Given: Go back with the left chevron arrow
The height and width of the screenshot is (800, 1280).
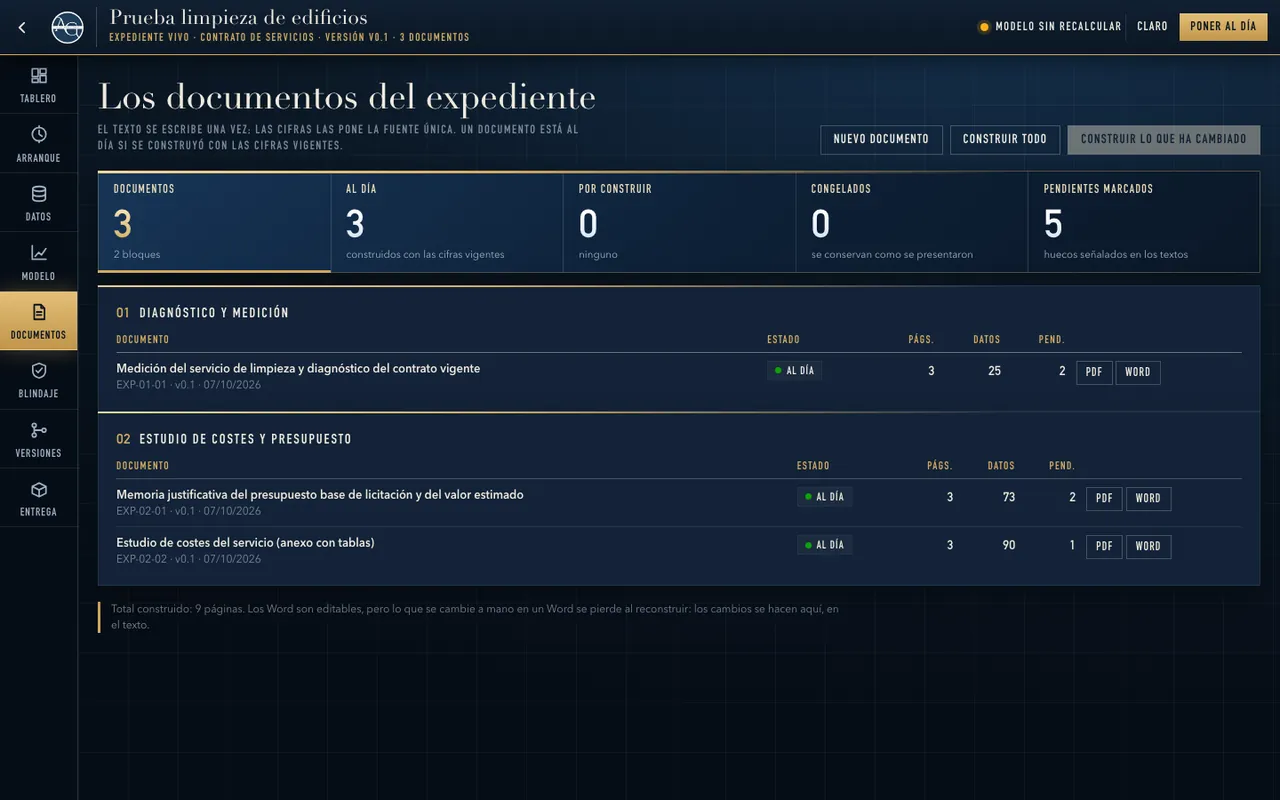Looking at the screenshot, I should (22, 27).
